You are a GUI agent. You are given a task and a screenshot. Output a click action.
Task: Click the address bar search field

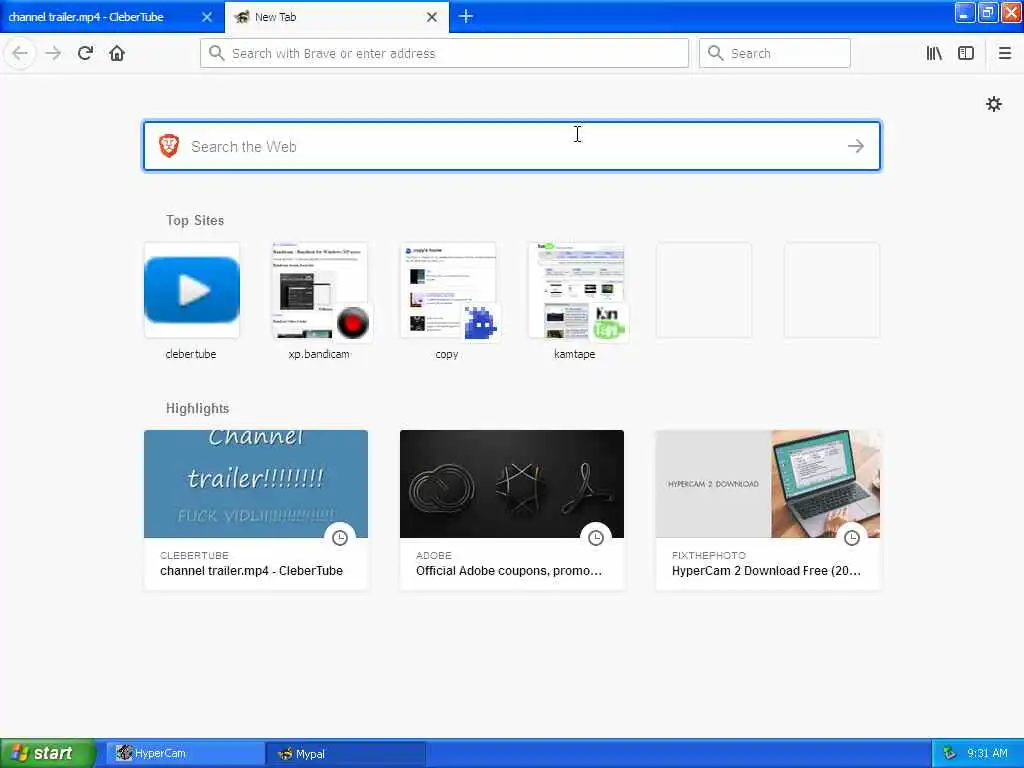tap(444, 53)
